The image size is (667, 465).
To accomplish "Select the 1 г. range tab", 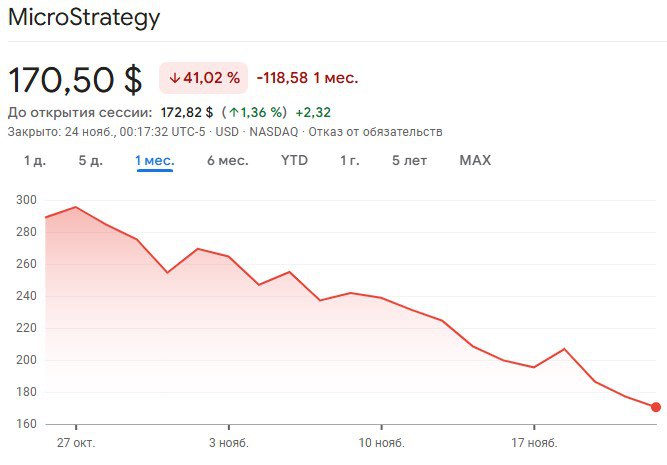I will (349, 160).
